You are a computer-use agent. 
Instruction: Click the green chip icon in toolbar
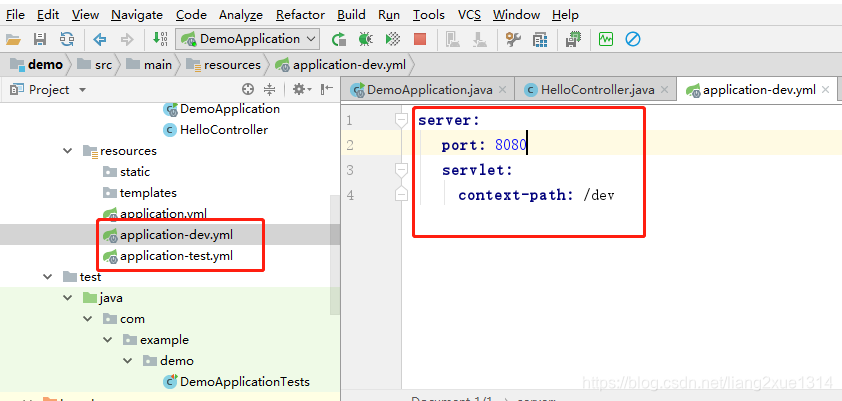[x=574, y=39]
